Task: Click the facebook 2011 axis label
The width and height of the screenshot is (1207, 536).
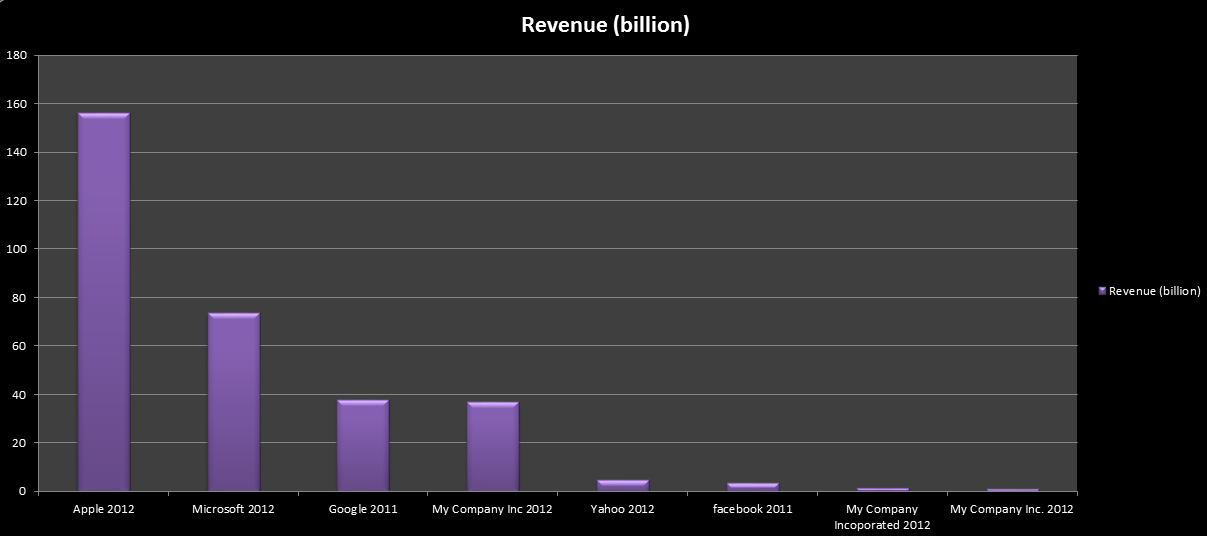Action: 752,509
